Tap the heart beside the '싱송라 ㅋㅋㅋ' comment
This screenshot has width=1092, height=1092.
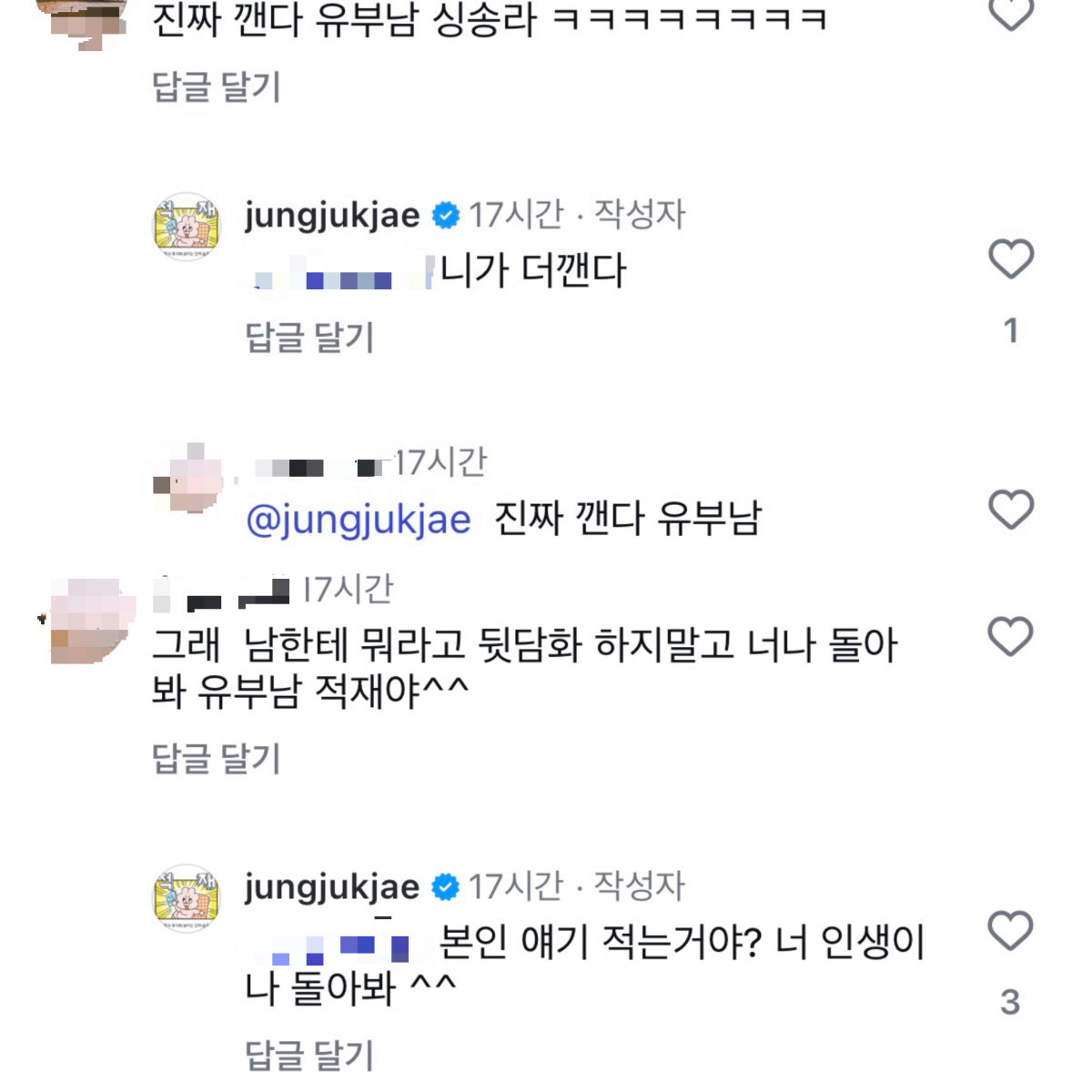tap(1011, 13)
